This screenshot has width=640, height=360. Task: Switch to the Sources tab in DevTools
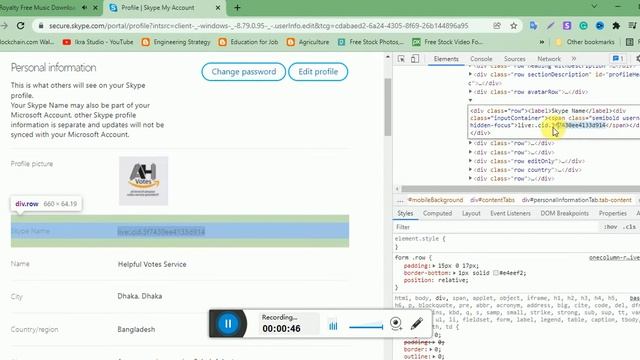[x=514, y=59]
